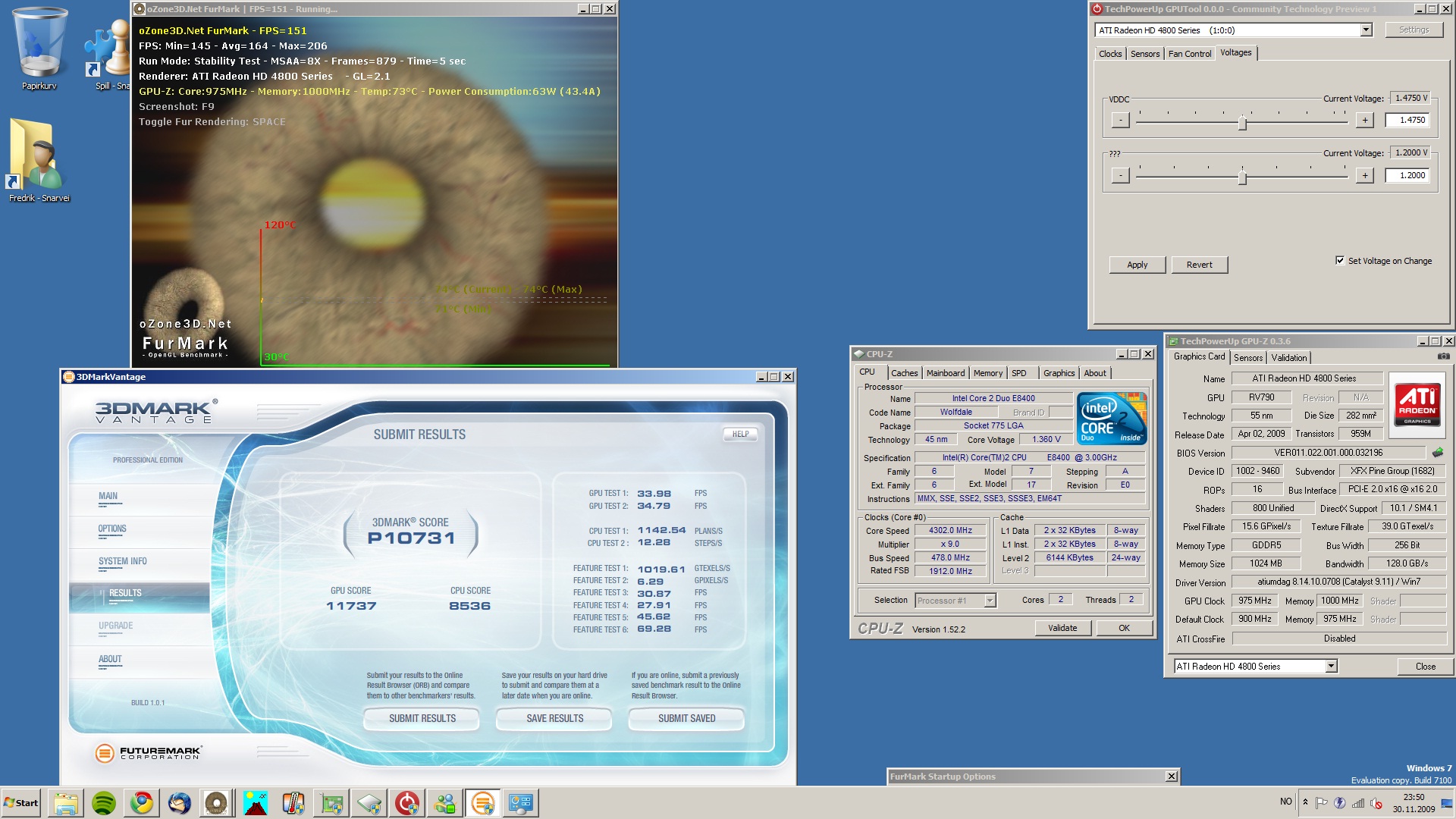1456x819 pixels.
Task: Open GPU-Z Validation tab
Action: (x=1288, y=358)
